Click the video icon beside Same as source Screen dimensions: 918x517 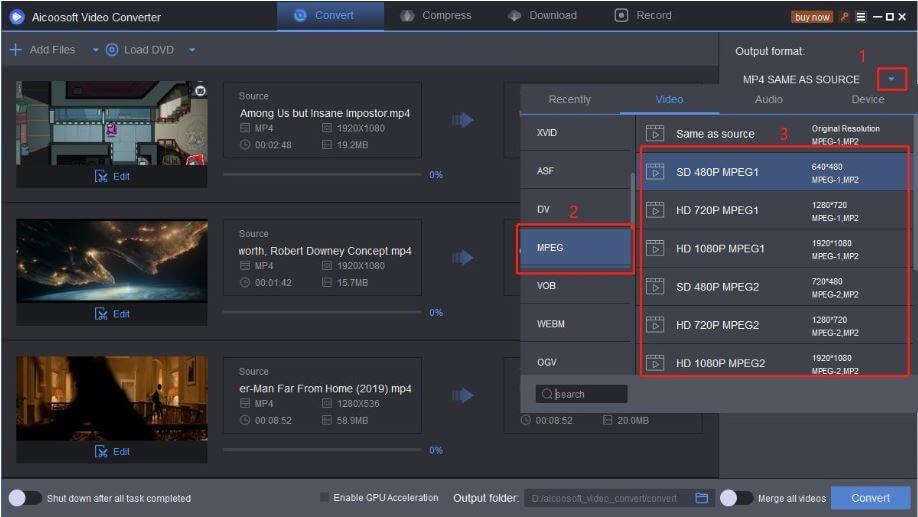pyautogui.click(x=655, y=134)
